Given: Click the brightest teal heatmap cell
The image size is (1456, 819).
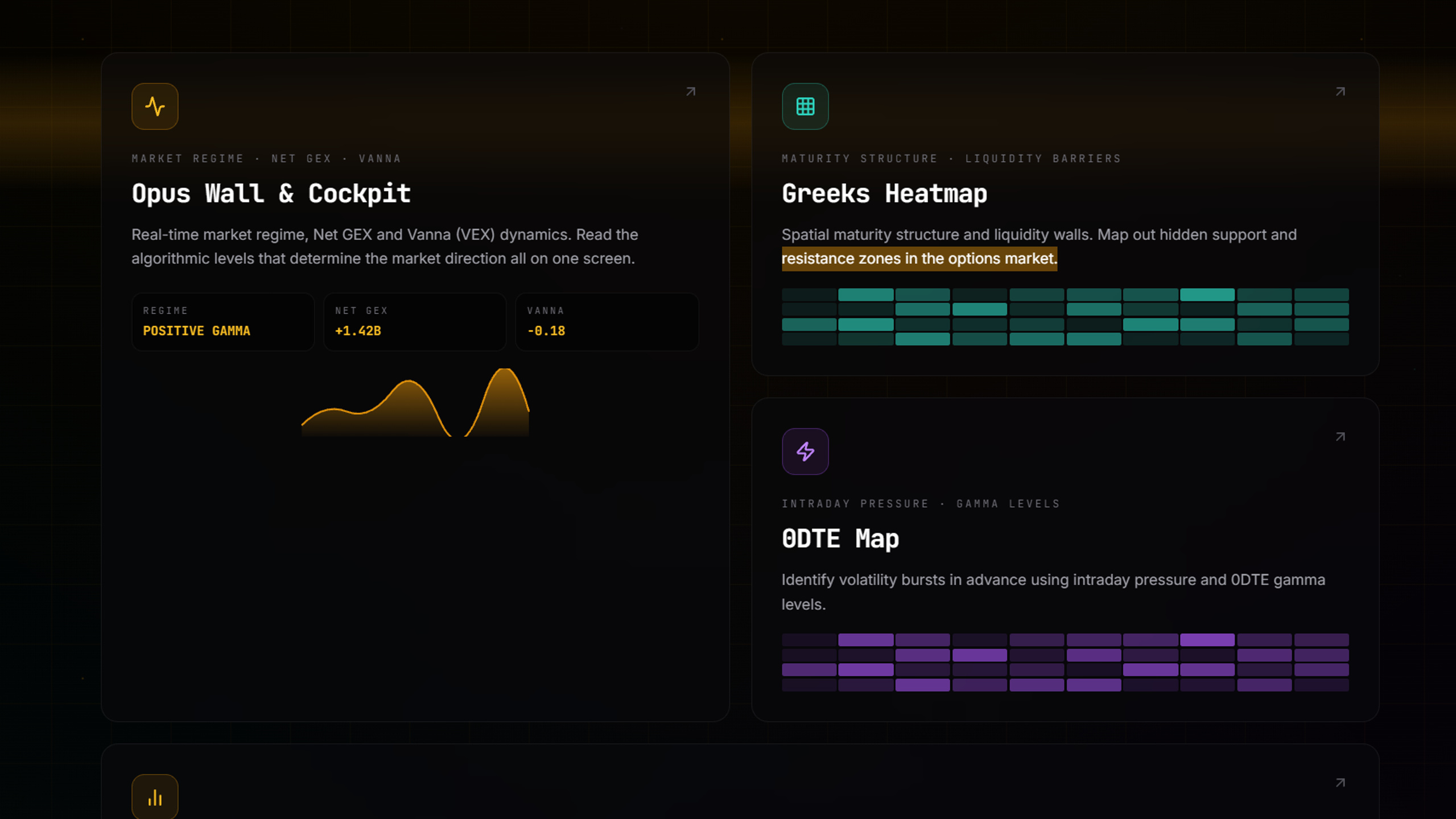Looking at the screenshot, I should pyautogui.click(x=1207, y=295).
